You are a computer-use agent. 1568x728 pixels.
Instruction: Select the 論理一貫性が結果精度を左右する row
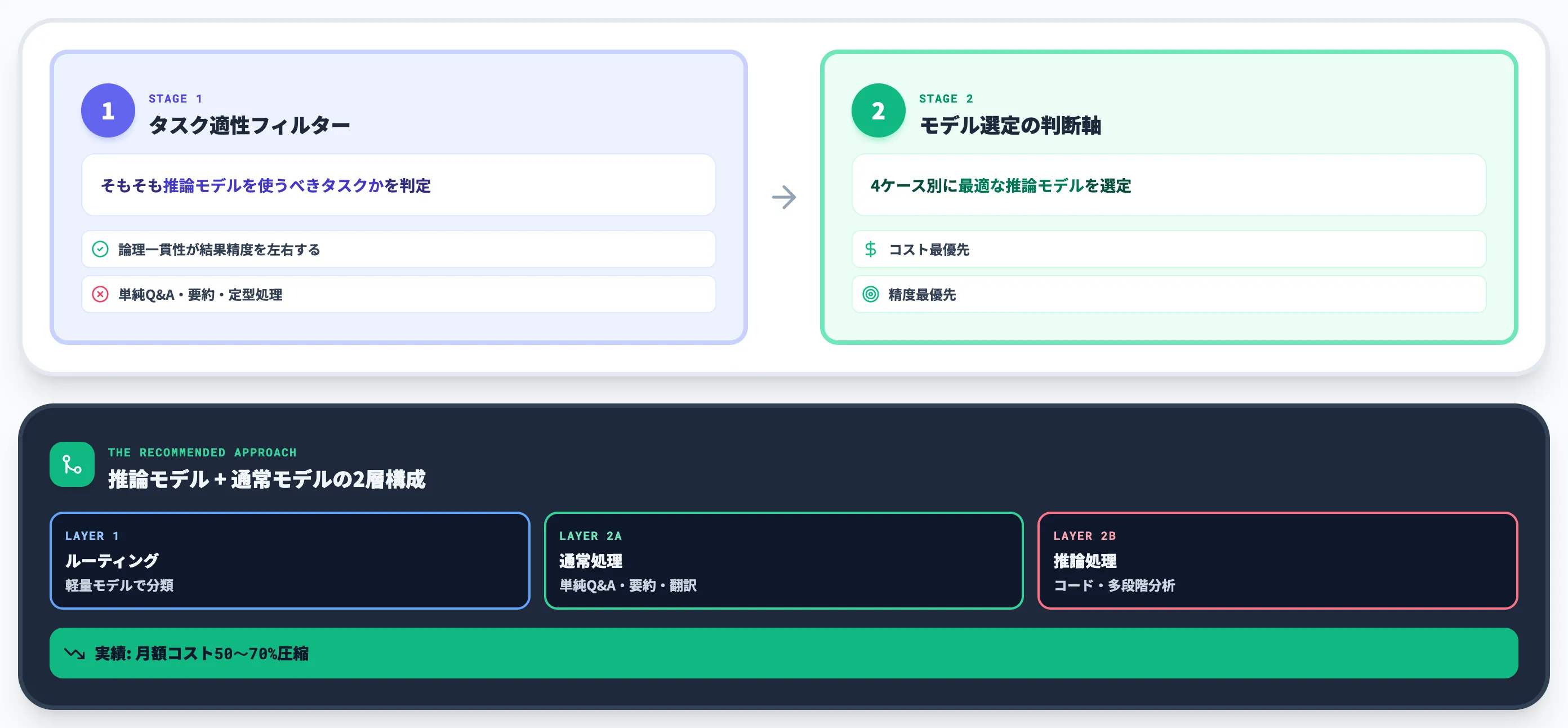[x=399, y=249]
